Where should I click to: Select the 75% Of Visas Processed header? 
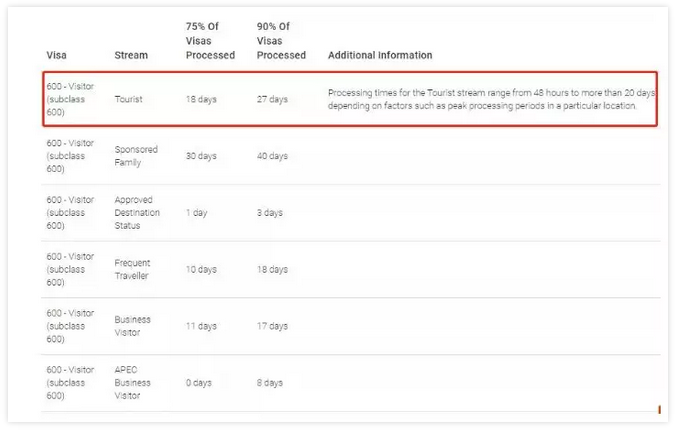210,40
